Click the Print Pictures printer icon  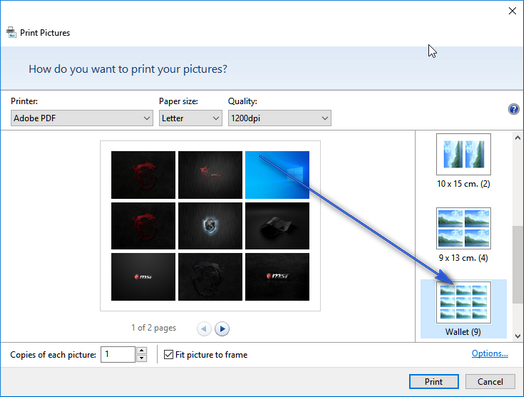tap(11, 32)
